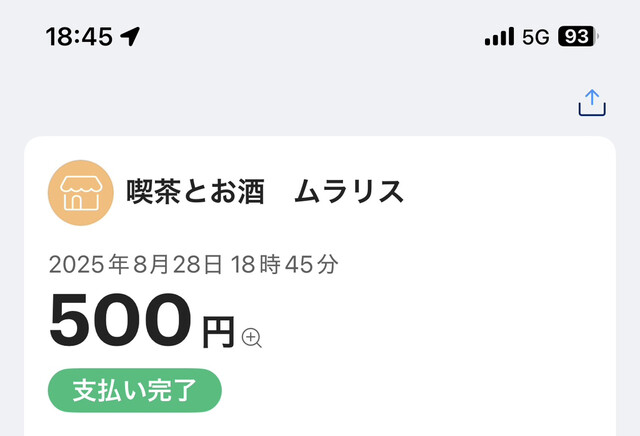Tap empty card space right of 支払い完了

pyautogui.click(x=420, y=390)
